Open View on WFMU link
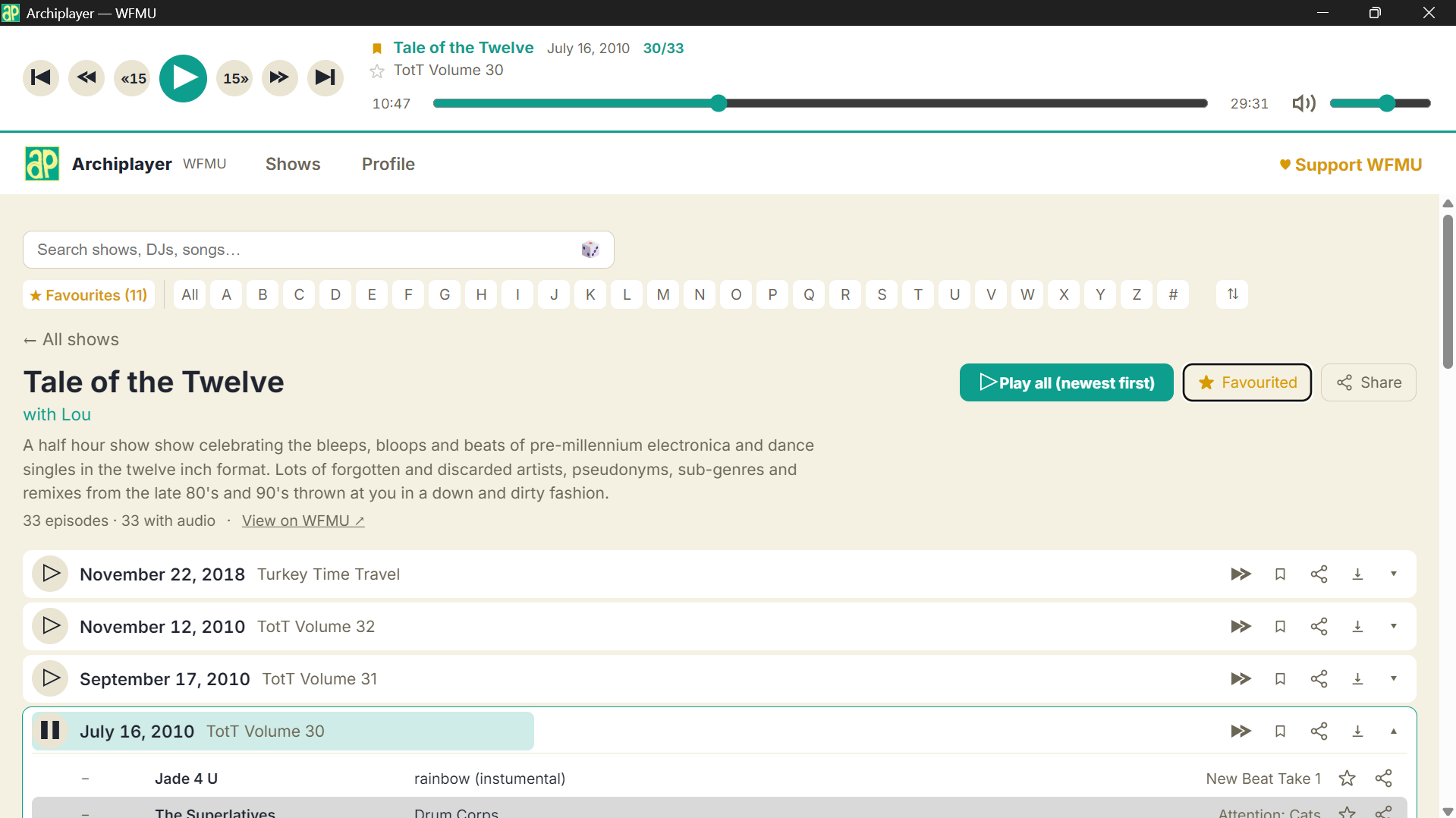The width and height of the screenshot is (1456, 818). coord(303,521)
